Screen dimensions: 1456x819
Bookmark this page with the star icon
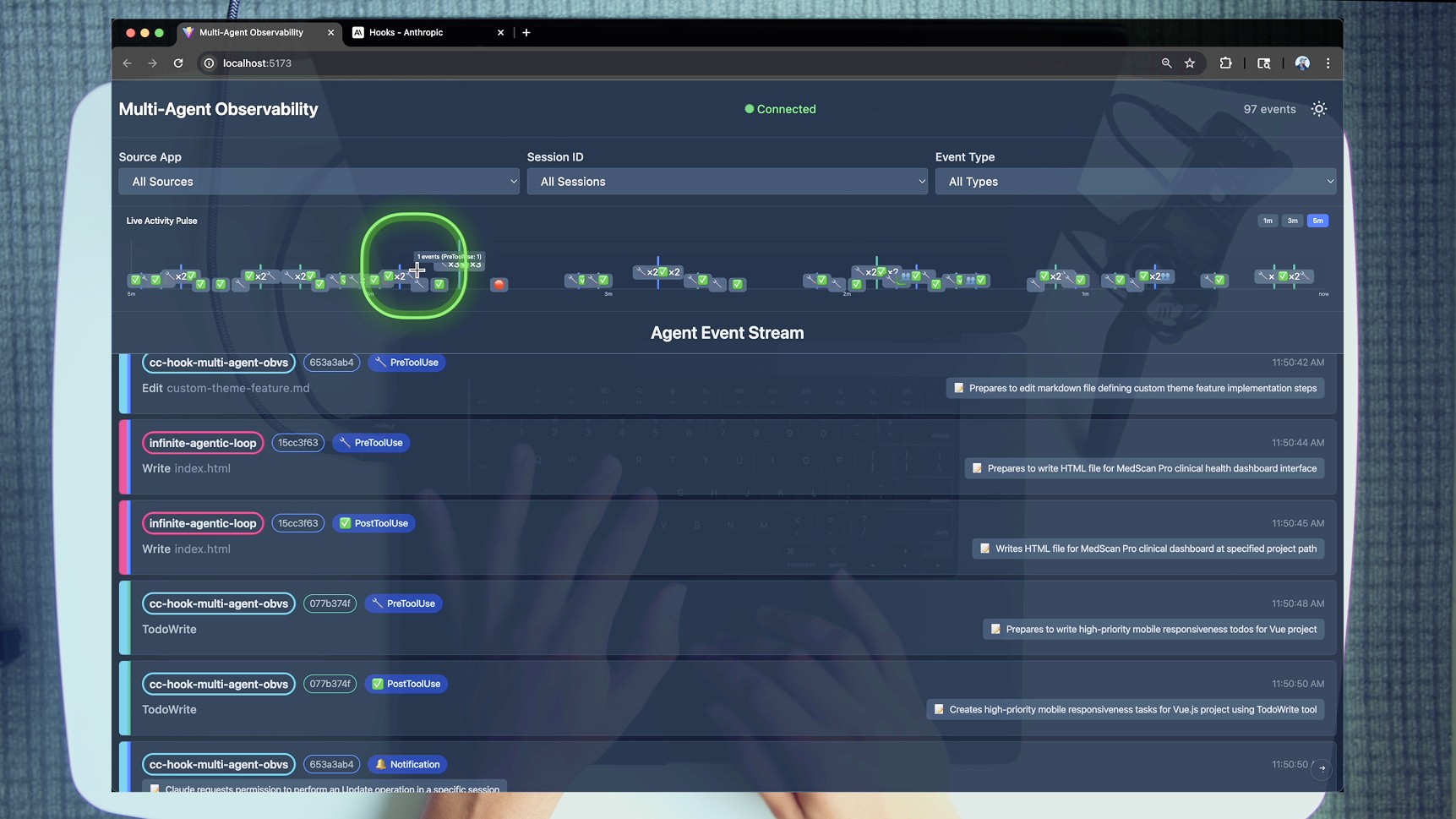(1190, 63)
